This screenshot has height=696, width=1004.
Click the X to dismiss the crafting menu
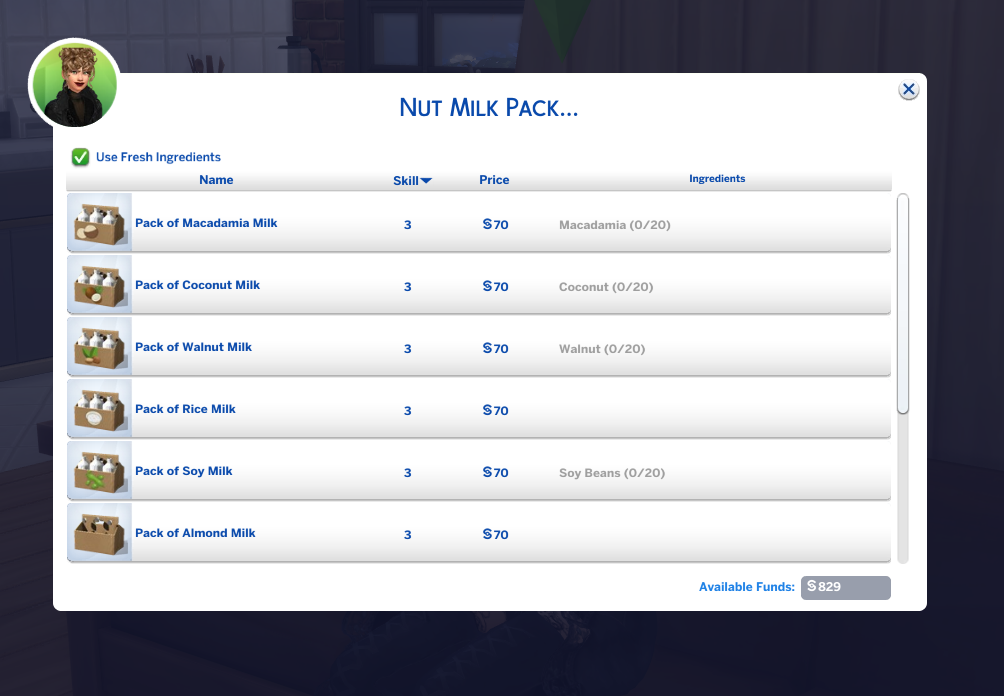[908, 88]
